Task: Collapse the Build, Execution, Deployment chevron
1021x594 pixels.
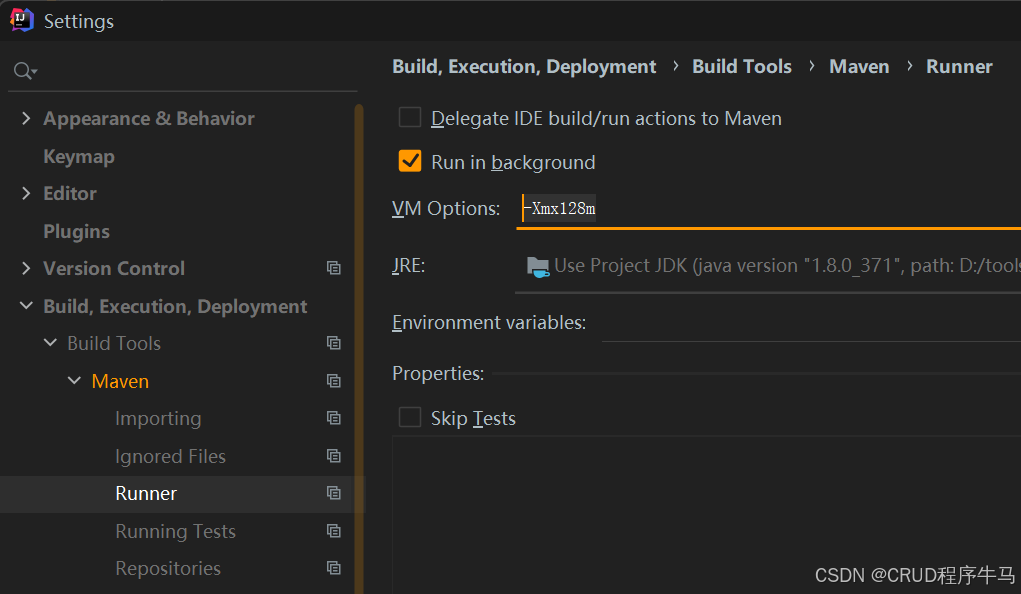Action: pos(26,305)
